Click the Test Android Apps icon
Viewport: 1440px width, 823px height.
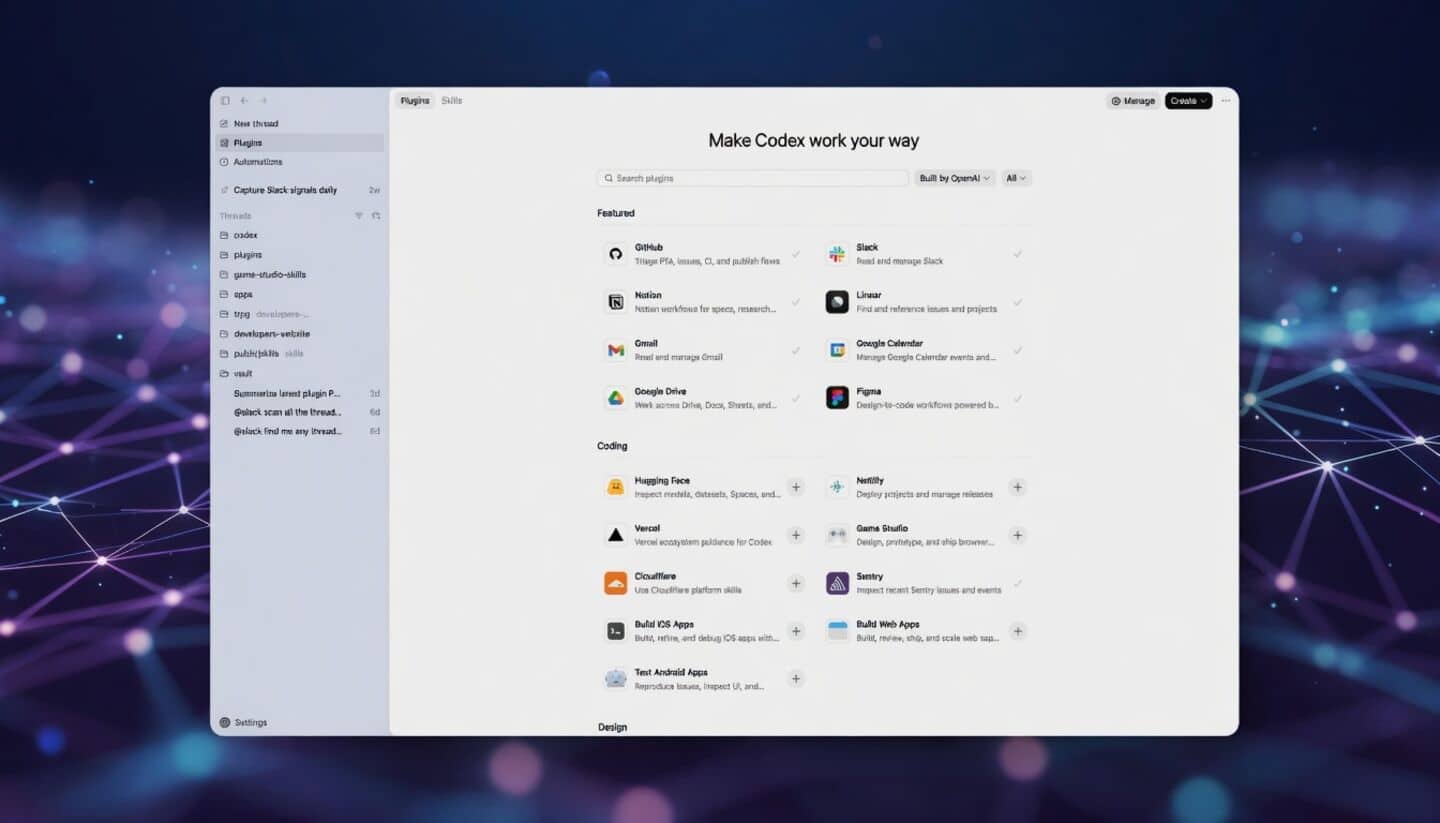616,679
